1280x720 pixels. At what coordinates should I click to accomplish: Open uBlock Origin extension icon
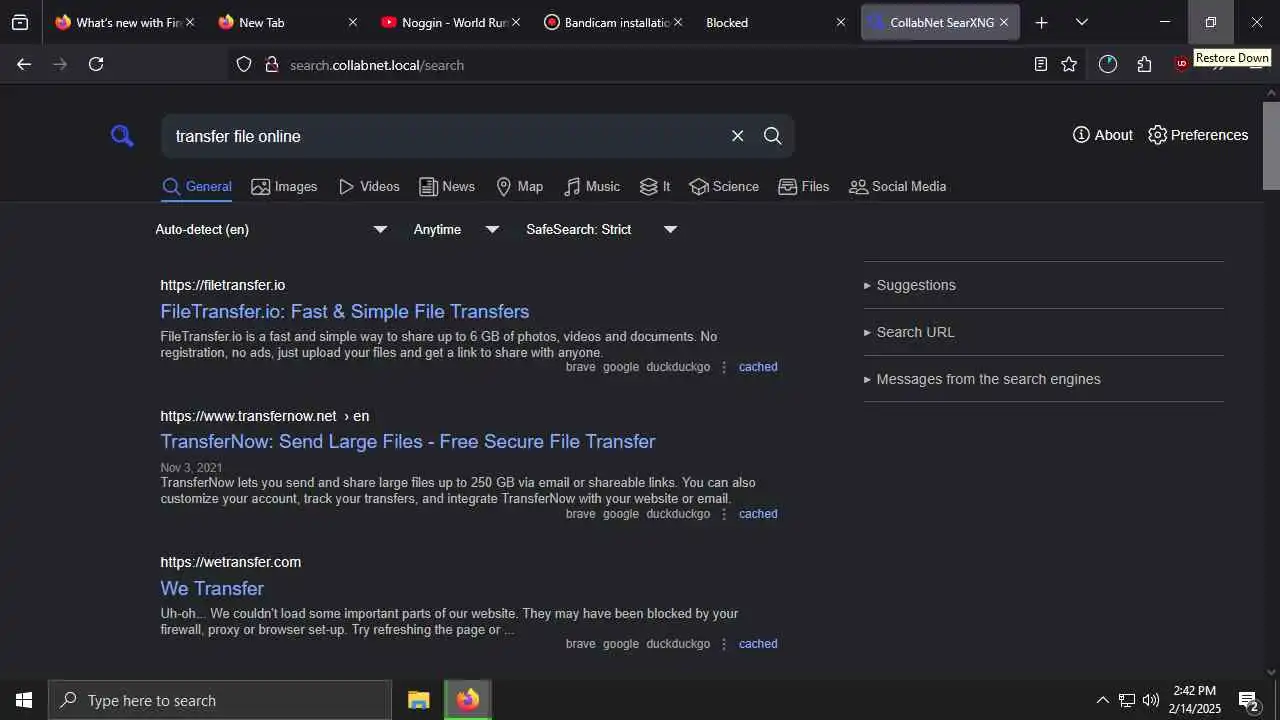(x=1182, y=64)
